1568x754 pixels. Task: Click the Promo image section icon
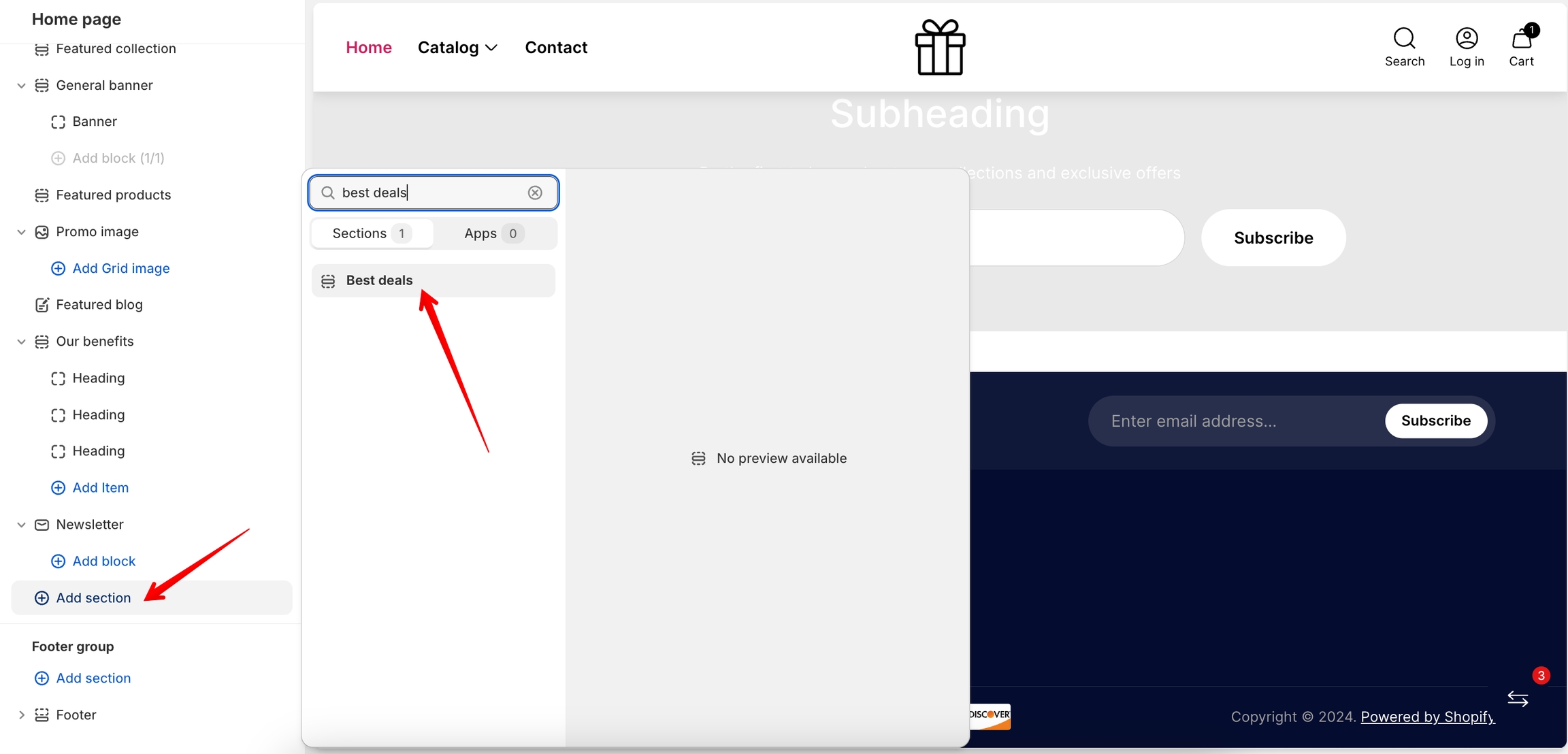click(42, 232)
